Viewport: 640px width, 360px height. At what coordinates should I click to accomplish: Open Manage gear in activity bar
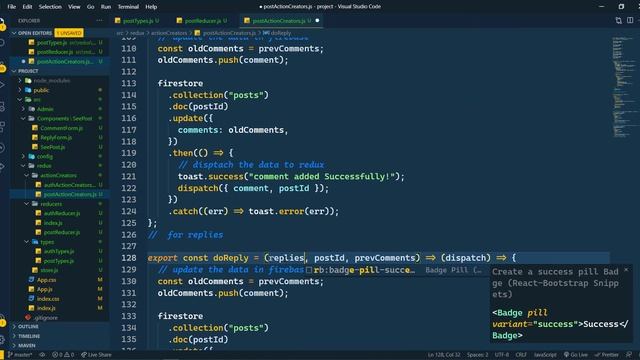coord(2,339)
